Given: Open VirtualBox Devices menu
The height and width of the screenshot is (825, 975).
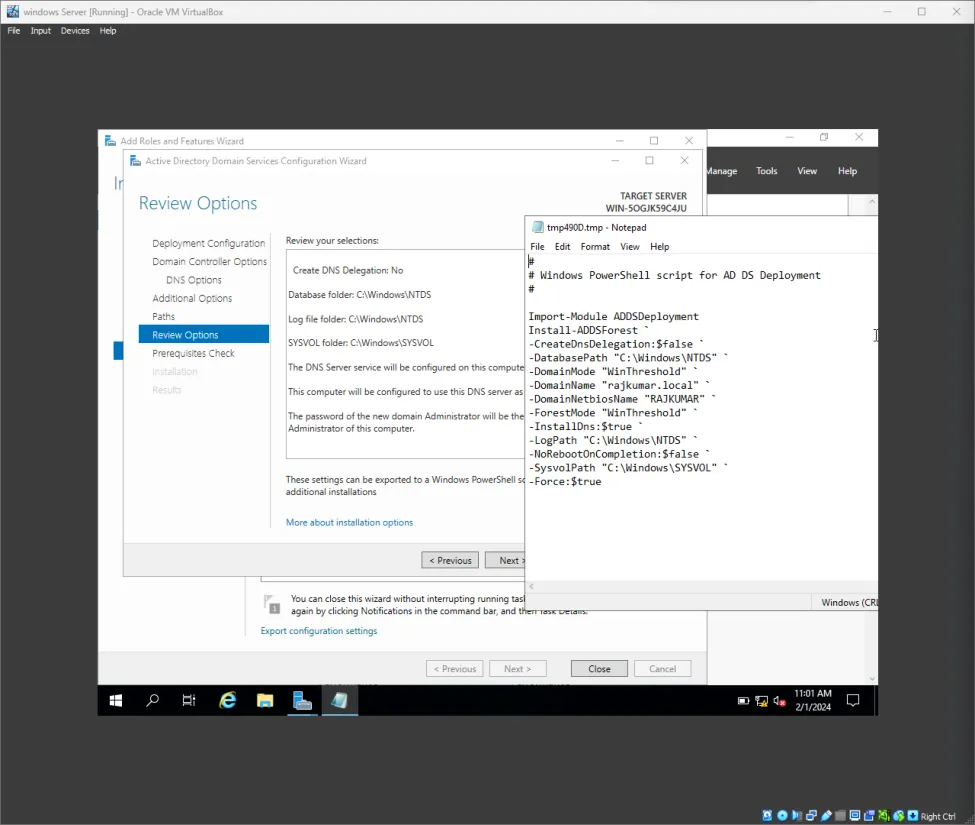Looking at the screenshot, I should pyautogui.click(x=75, y=30).
